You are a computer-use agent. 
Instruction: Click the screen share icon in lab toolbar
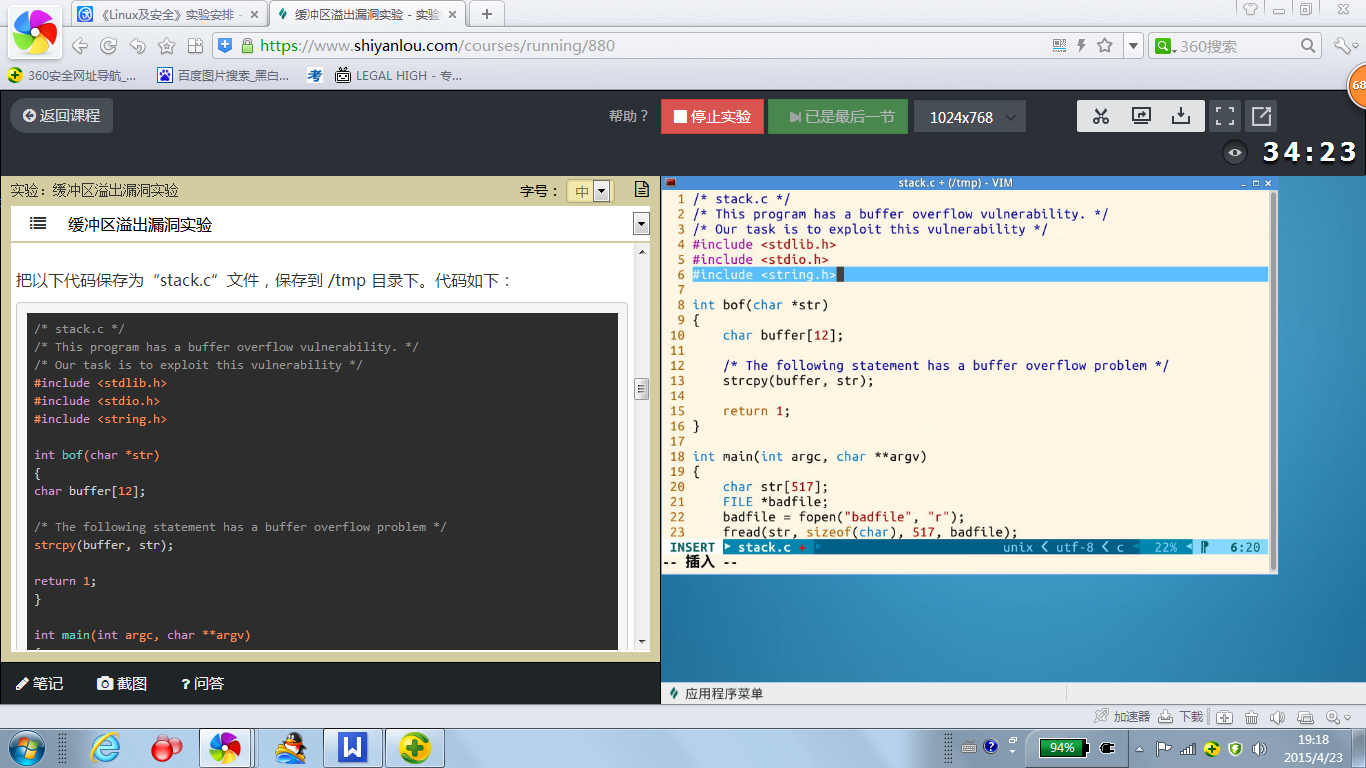(x=1141, y=116)
